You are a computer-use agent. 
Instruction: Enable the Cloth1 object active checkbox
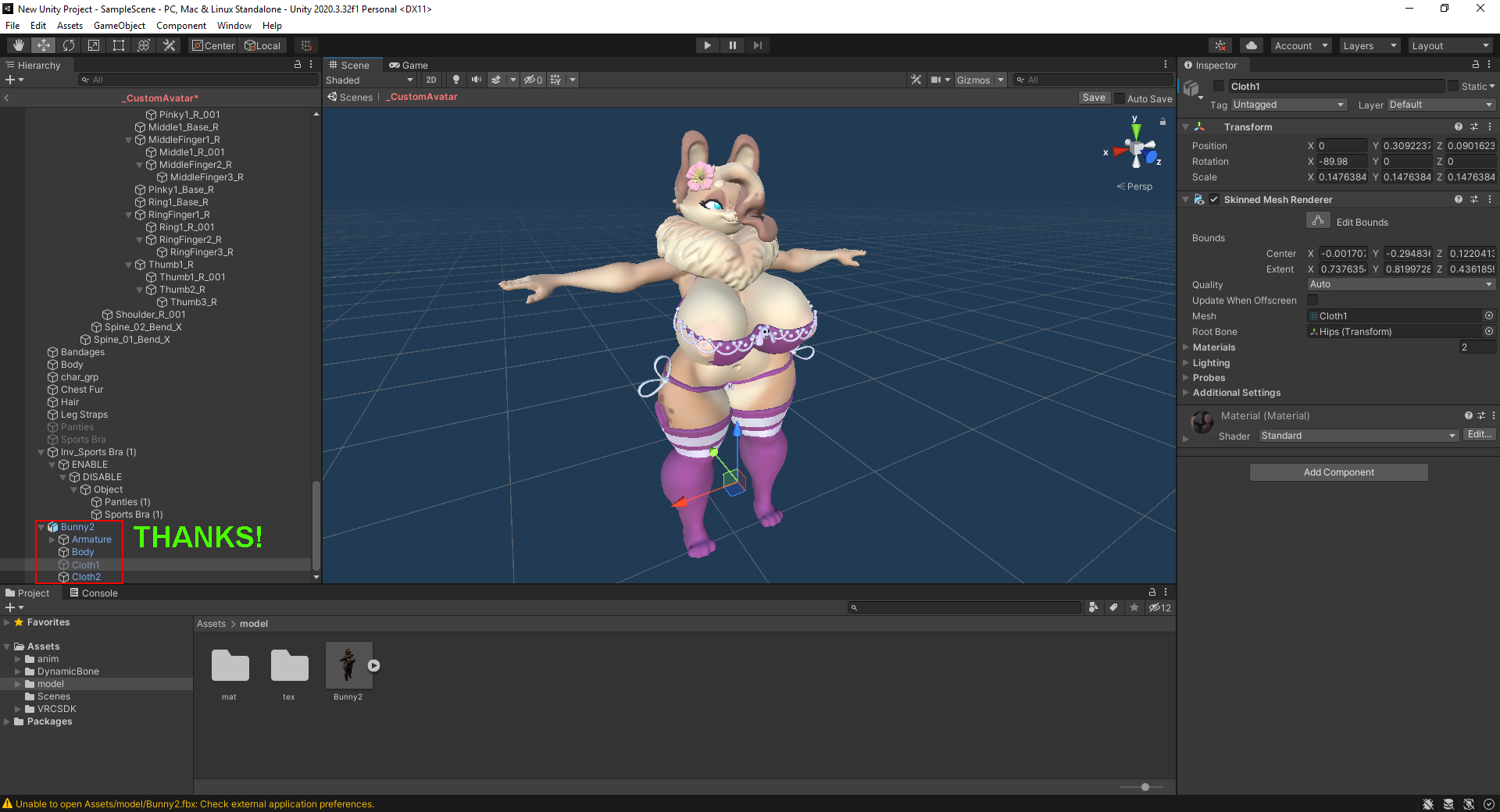1219,86
